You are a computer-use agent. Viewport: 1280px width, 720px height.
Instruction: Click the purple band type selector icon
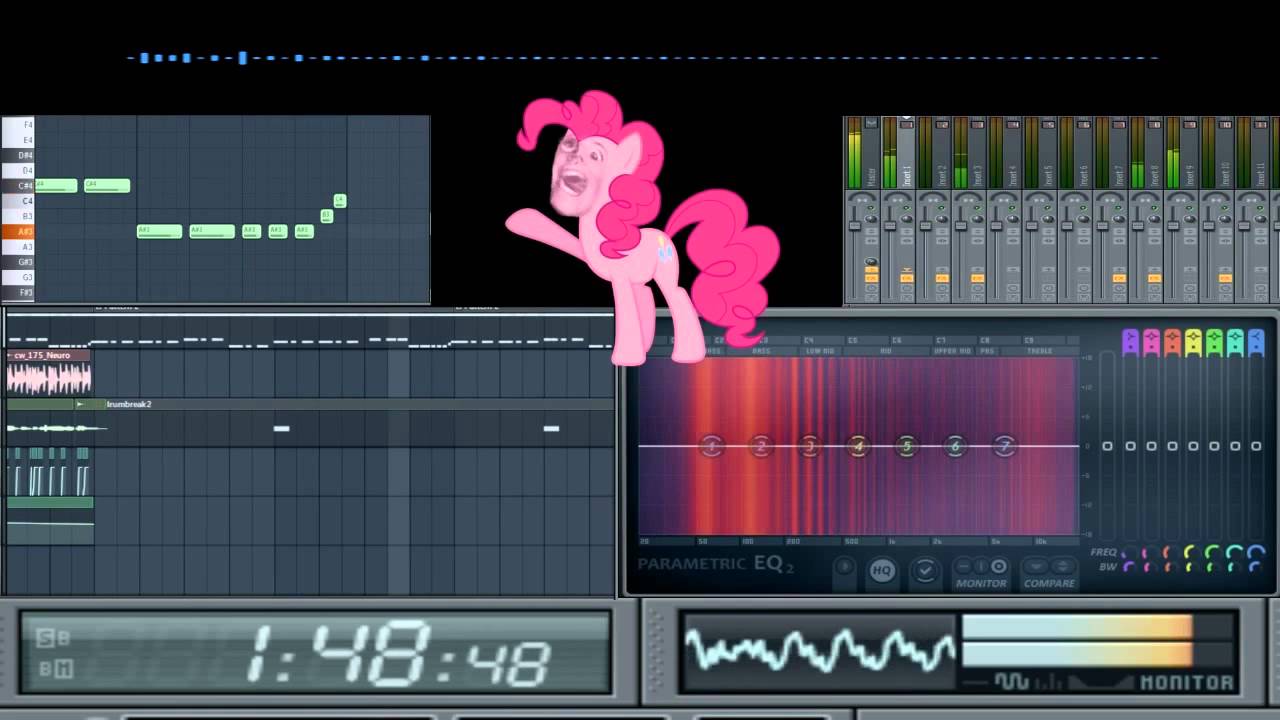click(x=1130, y=342)
